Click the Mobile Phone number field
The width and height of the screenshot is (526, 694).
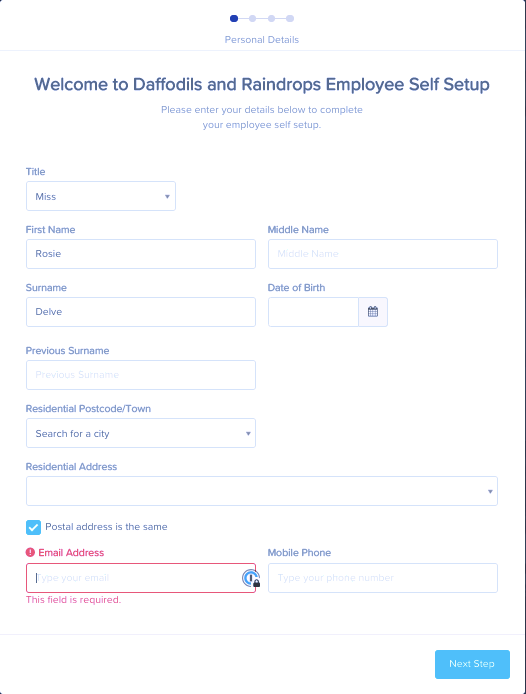tap(383, 578)
